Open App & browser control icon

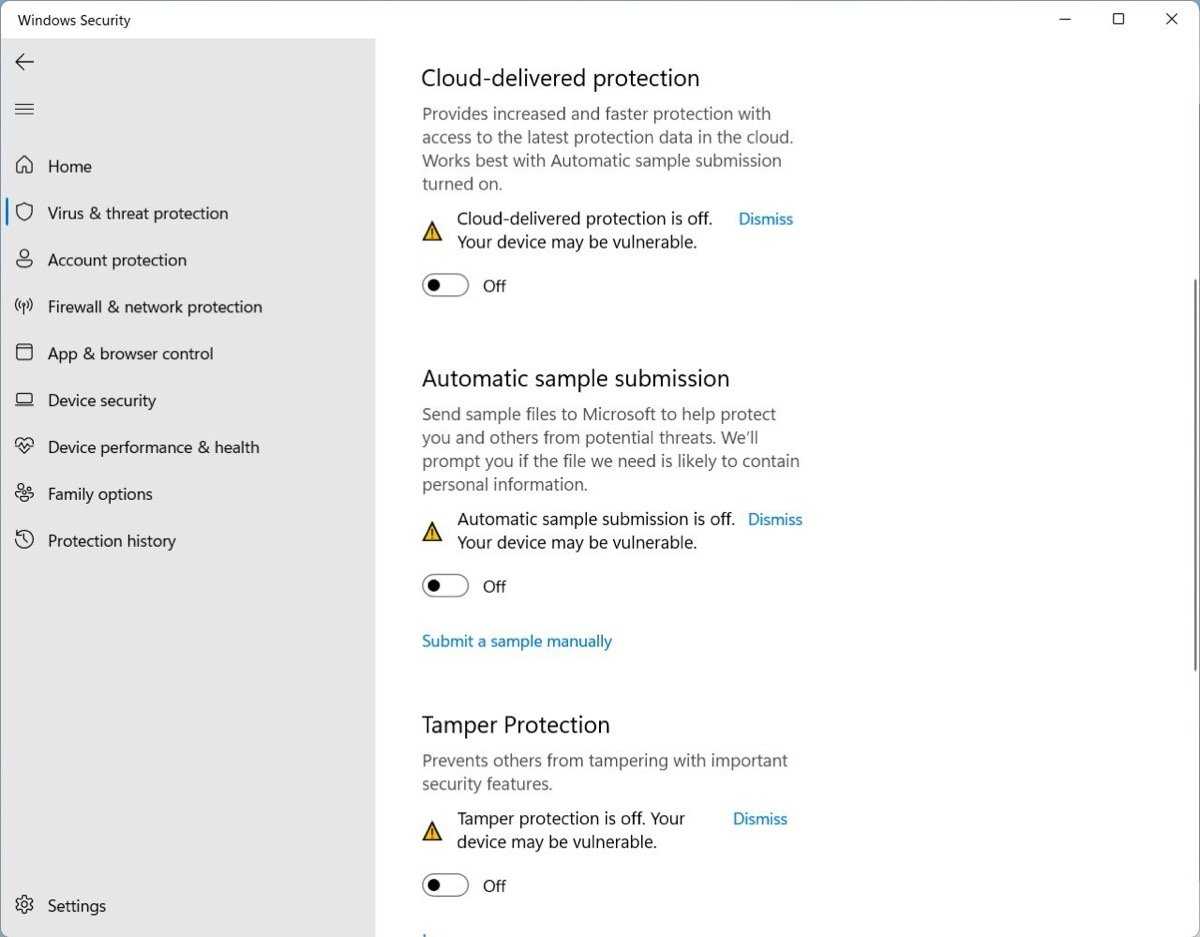[25, 353]
